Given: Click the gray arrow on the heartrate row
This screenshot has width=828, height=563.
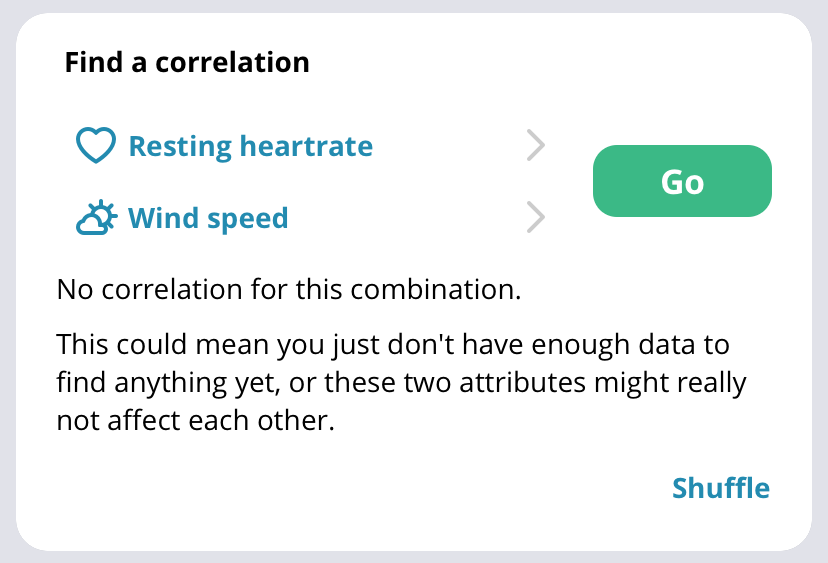Looking at the screenshot, I should (x=535, y=145).
